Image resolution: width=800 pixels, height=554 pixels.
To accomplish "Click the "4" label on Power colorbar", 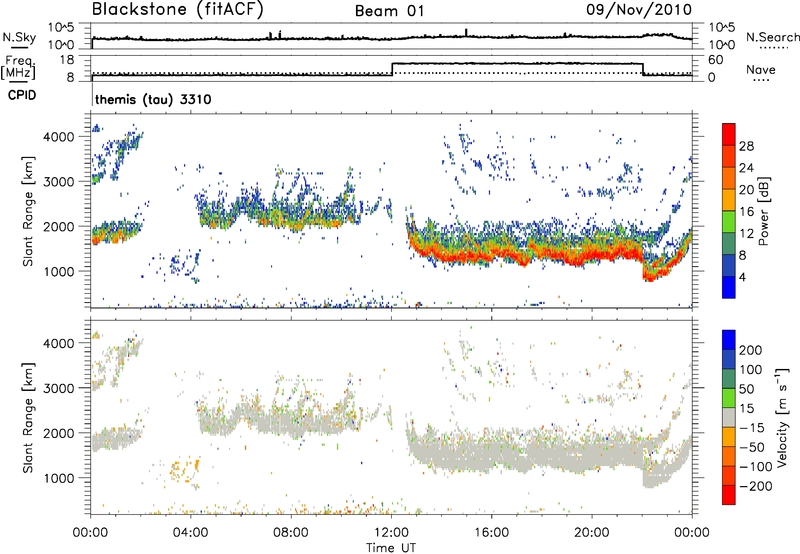I will [x=742, y=277].
